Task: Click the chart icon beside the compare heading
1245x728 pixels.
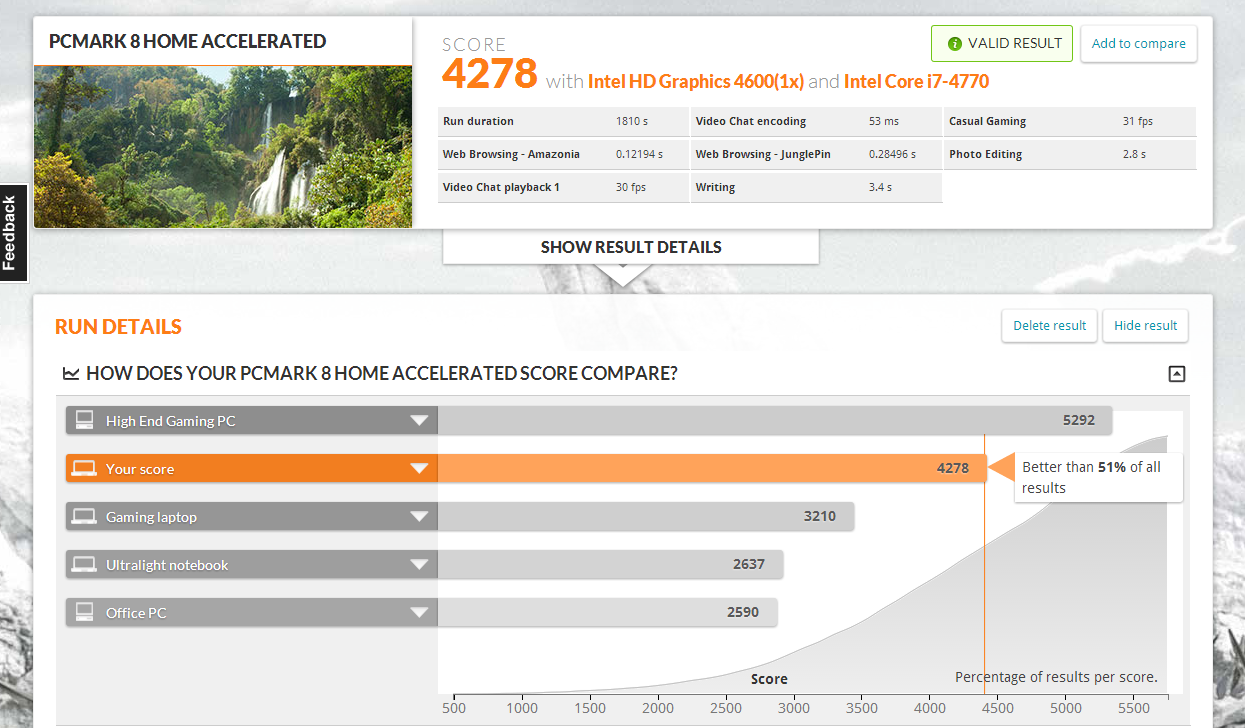Action: coord(71,374)
